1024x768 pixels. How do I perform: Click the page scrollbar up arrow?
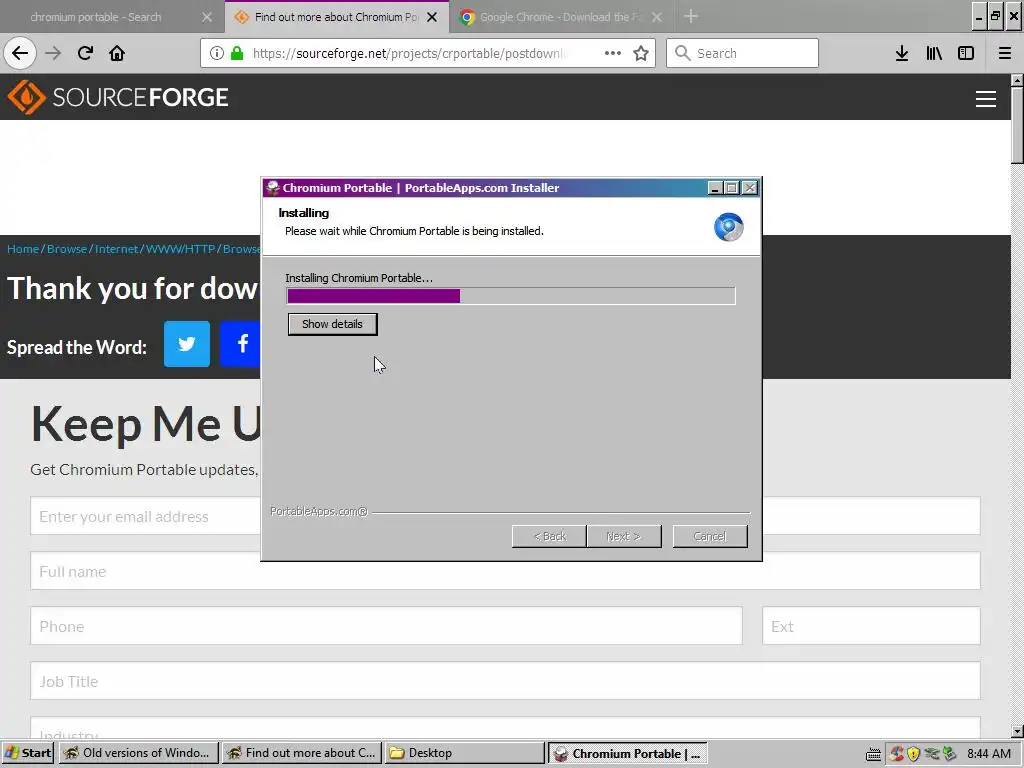(1017, 80)
